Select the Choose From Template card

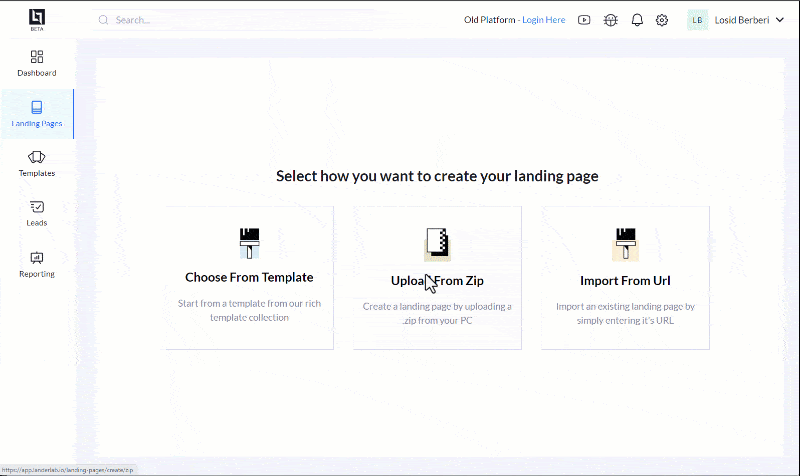(249, 278)
